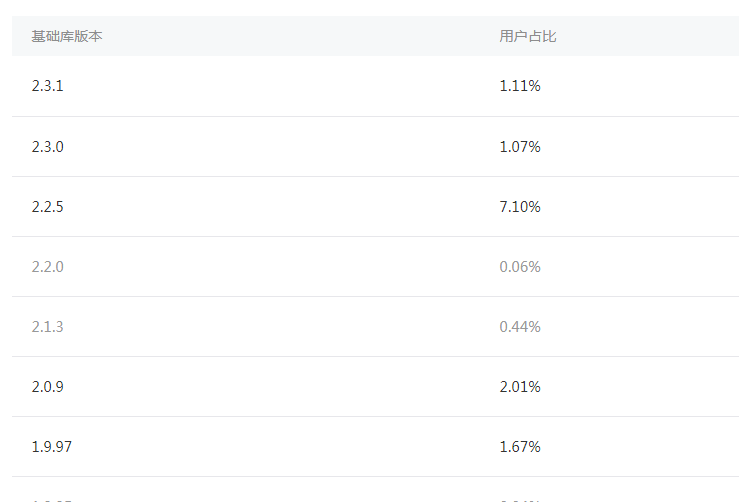This screenshot has height=502, width=739.
Task: Click the partially visible bottom table row
Action: click(375, 490)
